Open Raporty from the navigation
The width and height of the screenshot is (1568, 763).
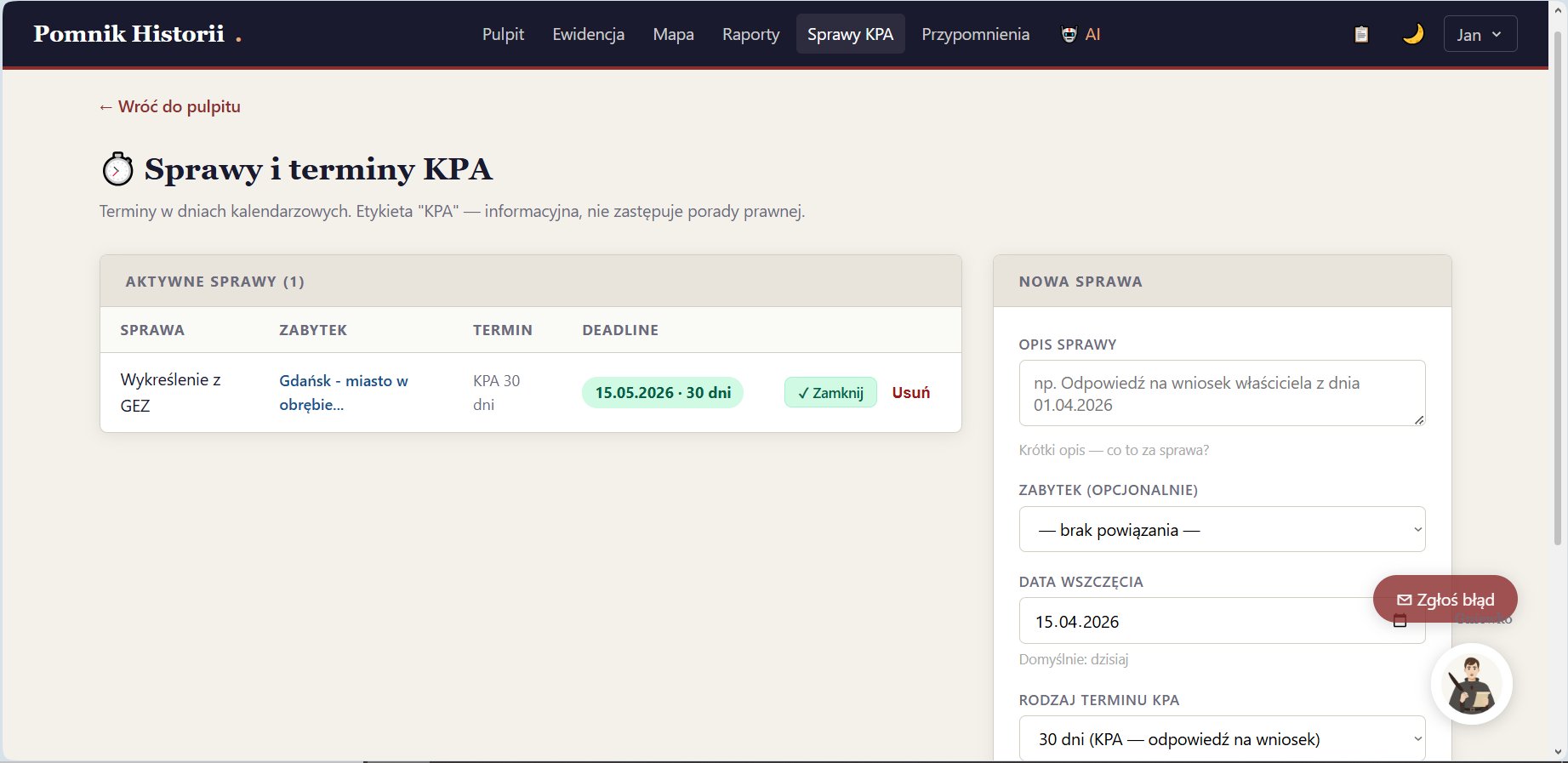pos(750,34)
